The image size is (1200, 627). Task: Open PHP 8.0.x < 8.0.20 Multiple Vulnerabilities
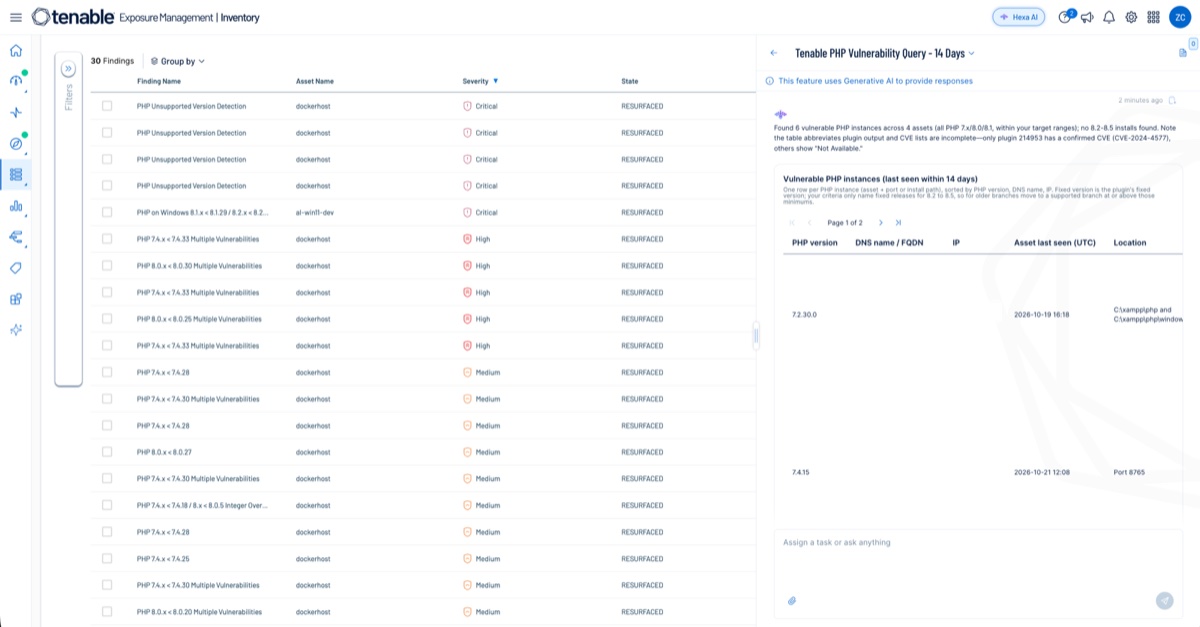[200, 612]
